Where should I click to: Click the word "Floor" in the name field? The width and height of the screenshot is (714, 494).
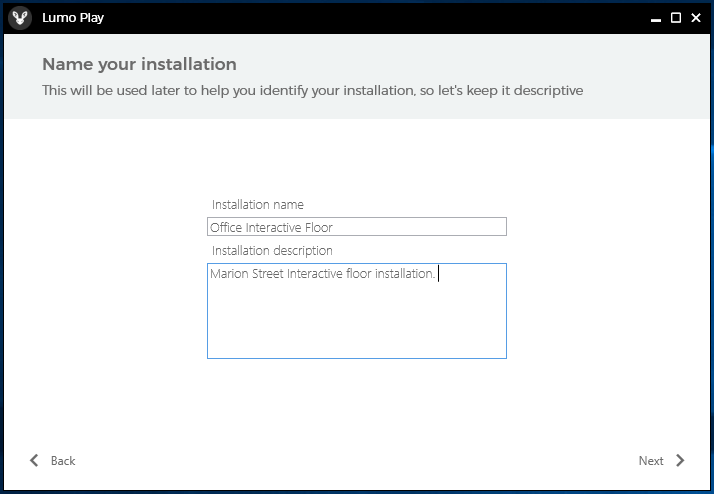322,227
